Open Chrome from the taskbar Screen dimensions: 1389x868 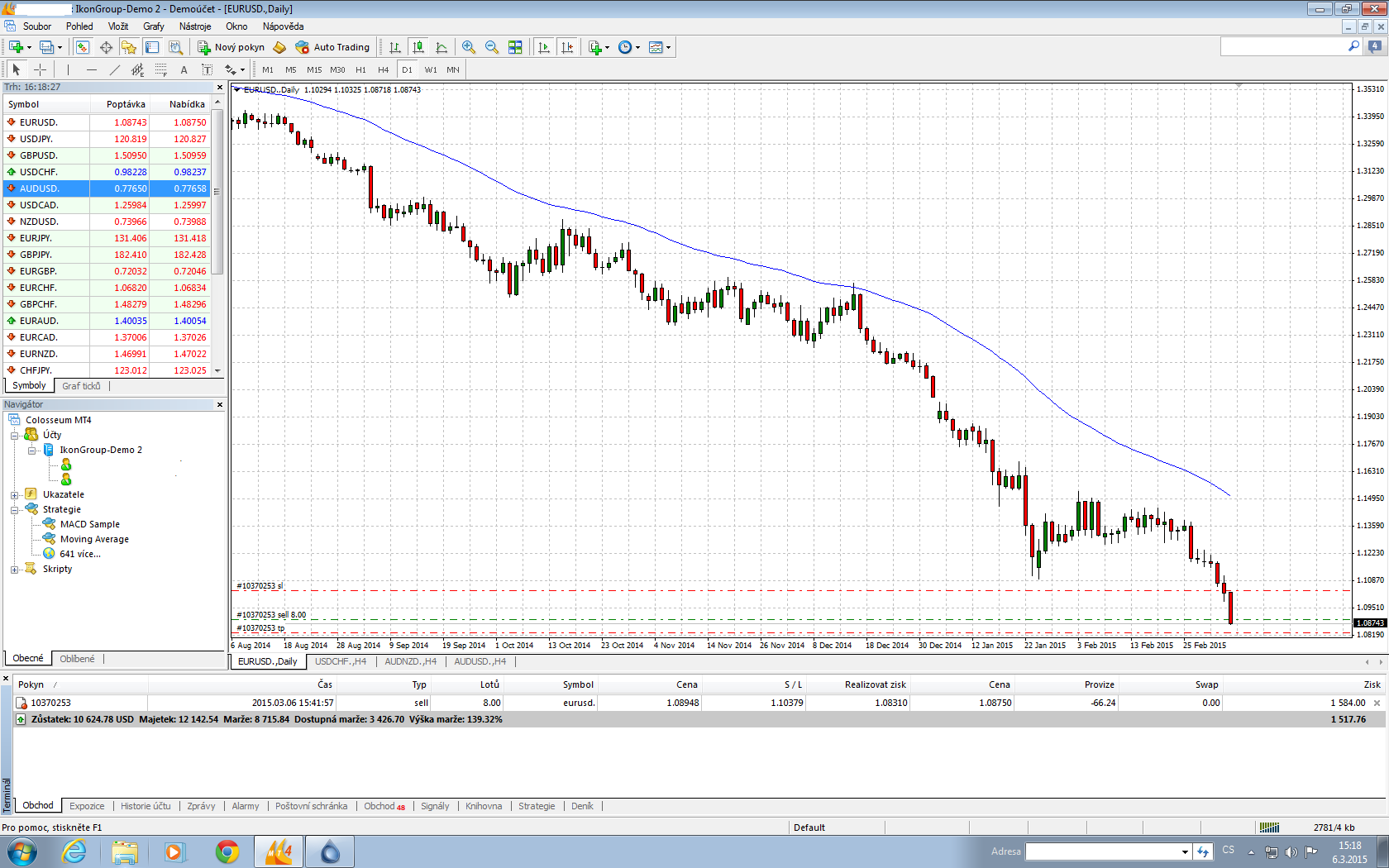pyautogui.click(x=227, y=851)
